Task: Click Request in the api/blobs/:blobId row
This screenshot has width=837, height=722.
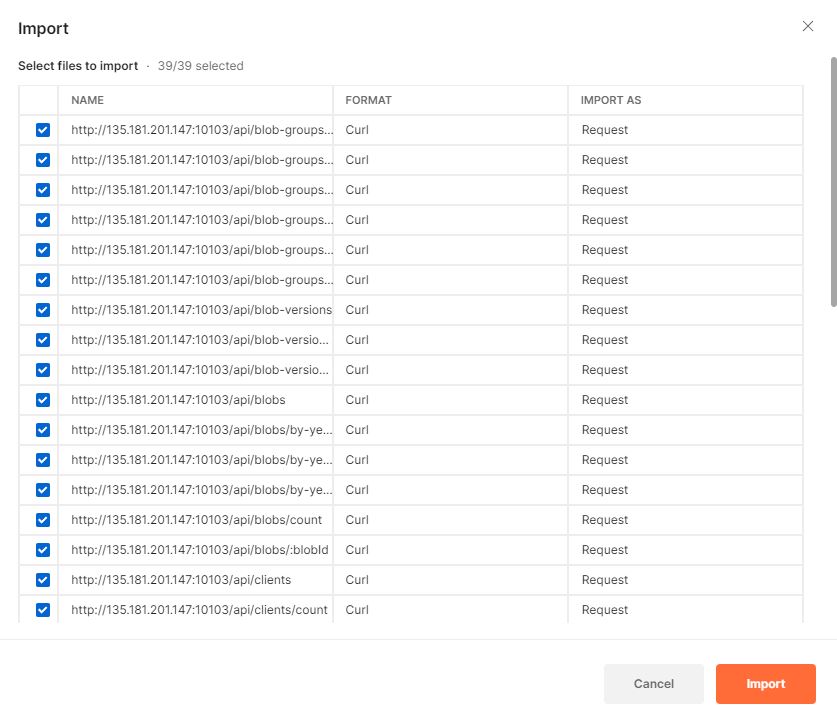Action: pyautogui.click(x=605, y=550)
